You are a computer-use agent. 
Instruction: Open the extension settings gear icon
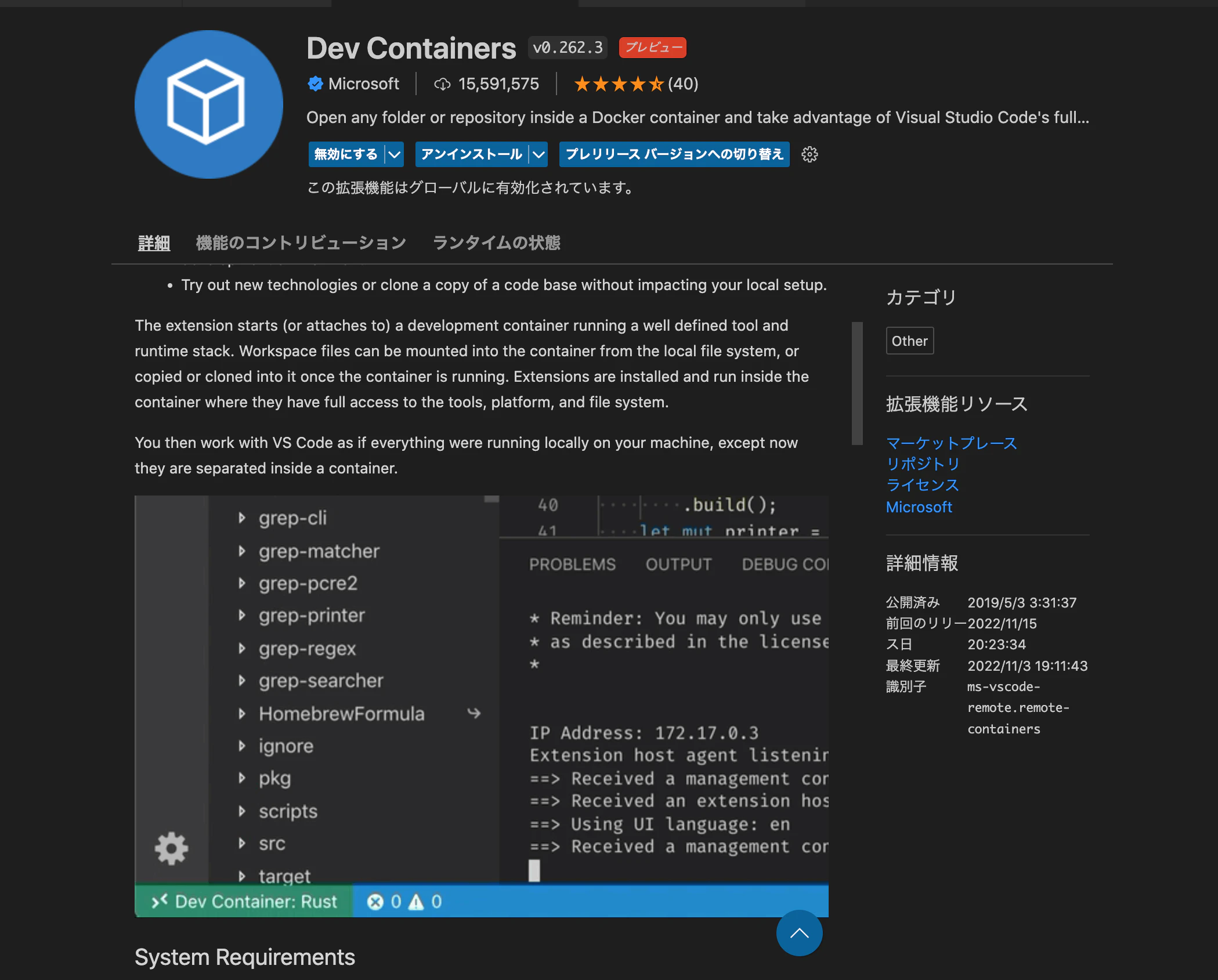tap(809, 154)
